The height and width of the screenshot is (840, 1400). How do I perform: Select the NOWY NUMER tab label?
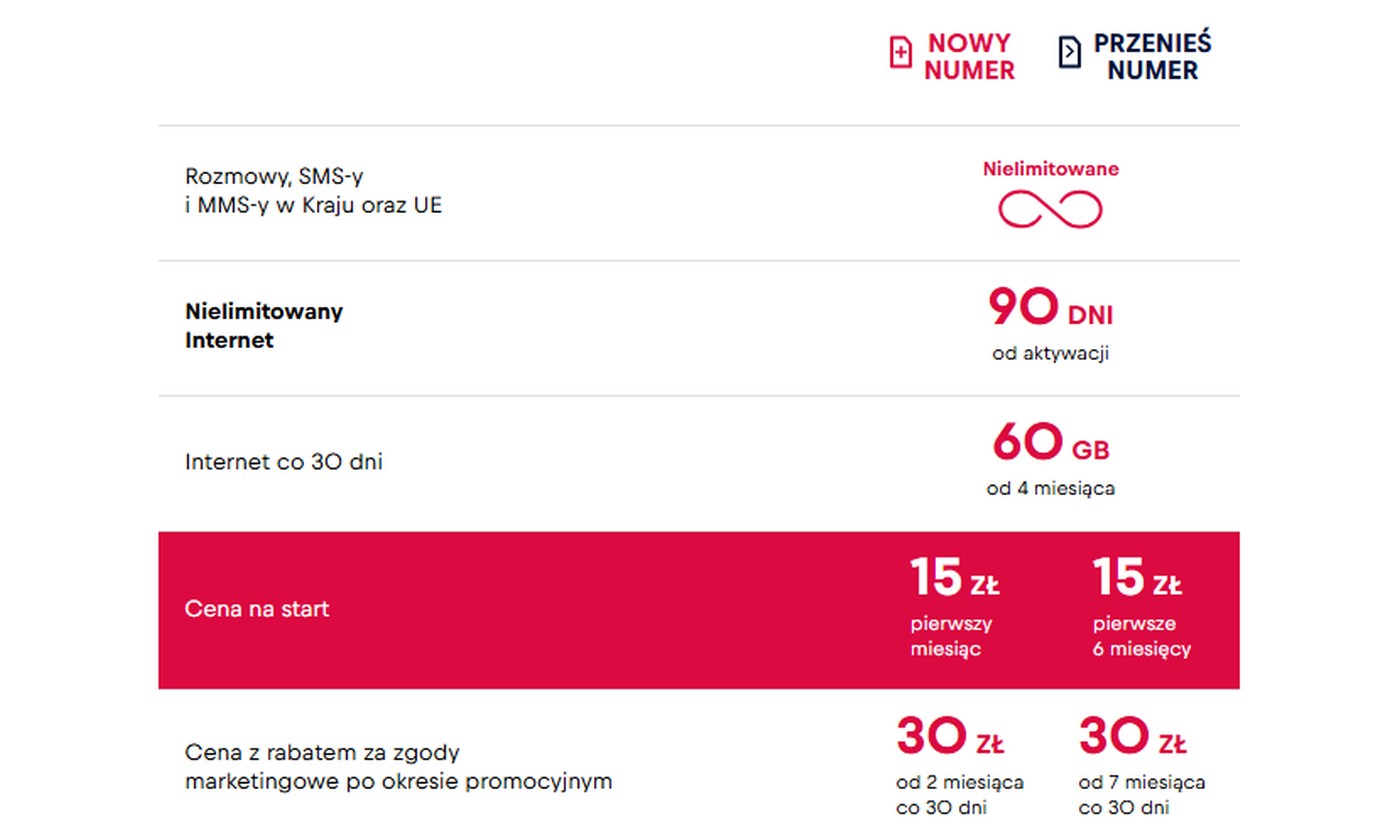968,57
